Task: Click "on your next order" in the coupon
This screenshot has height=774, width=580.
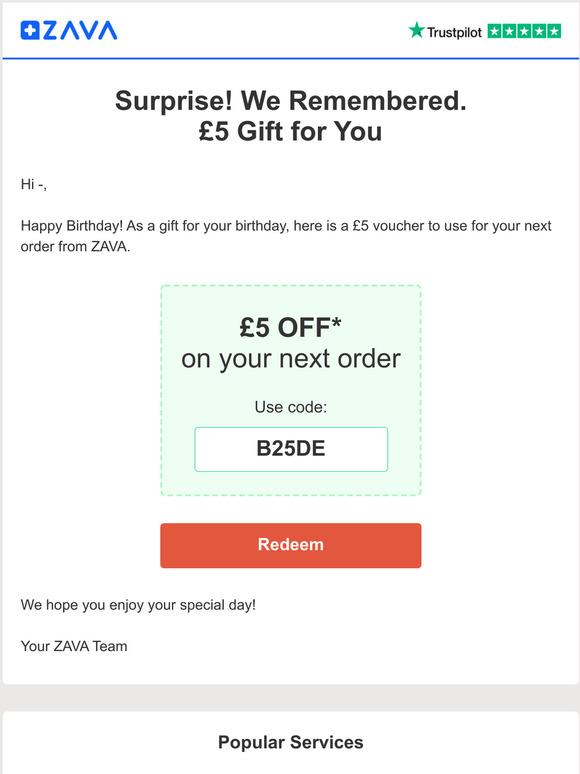Action: 291,359
